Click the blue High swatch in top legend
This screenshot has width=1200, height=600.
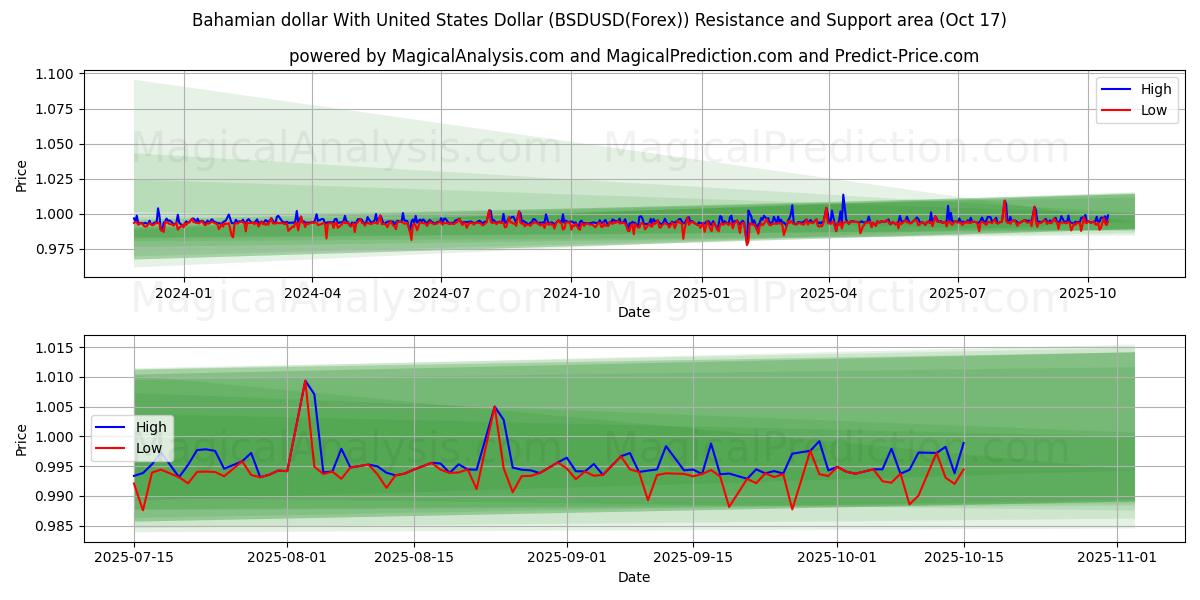[x=1115, y=89]
